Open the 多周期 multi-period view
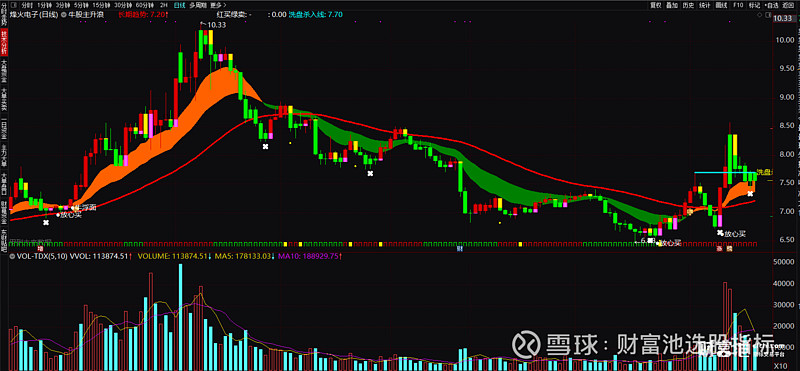The height and width of the screenshot is (371, 800). tap(197, 6)
